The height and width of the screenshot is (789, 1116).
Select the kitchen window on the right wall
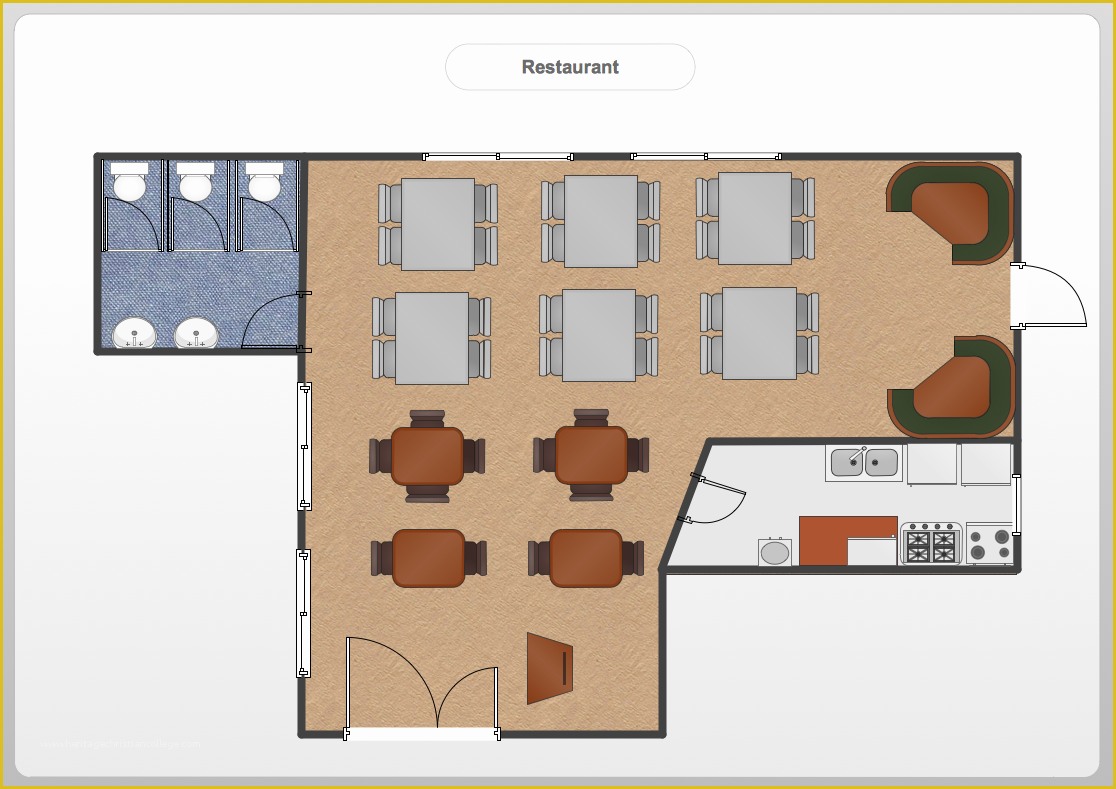coord(1016,504)
